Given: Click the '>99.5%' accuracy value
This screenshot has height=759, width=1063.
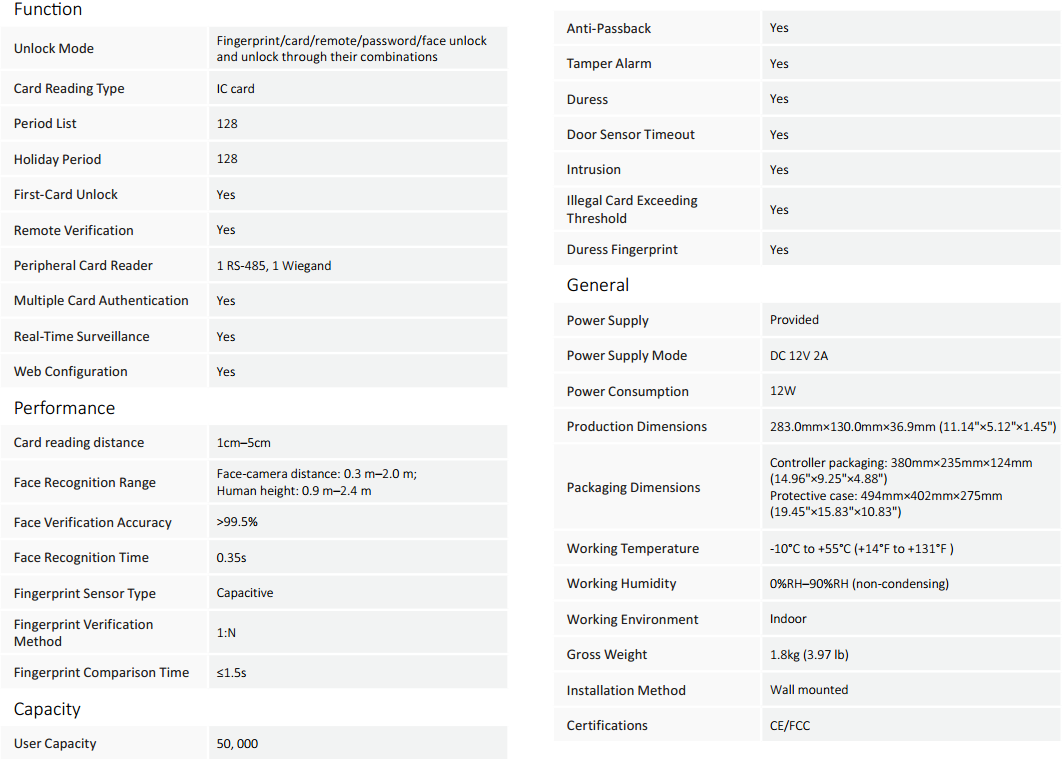Looking at the screenshot, I should coord(237,523).
